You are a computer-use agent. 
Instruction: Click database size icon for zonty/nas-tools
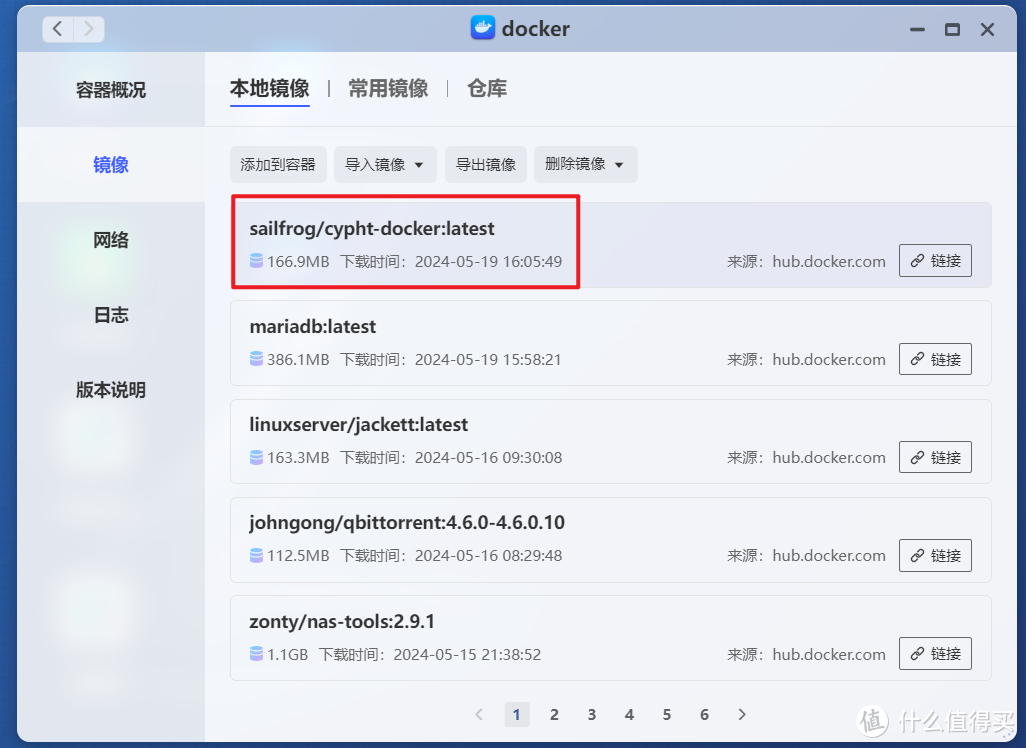click(256, 654)
